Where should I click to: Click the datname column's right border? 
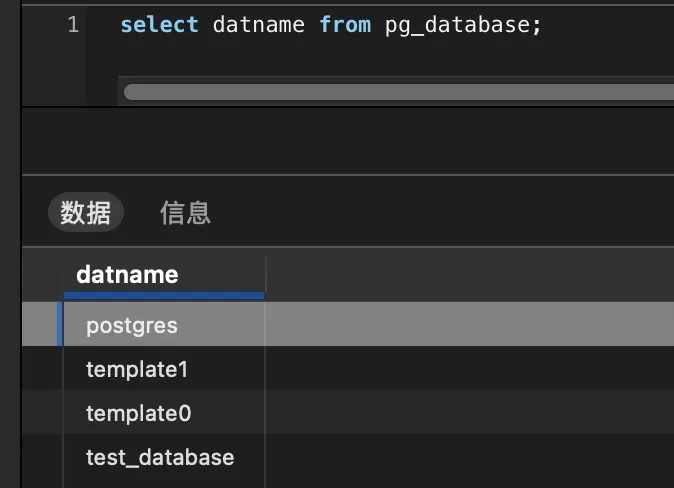(x=265, y=274)
